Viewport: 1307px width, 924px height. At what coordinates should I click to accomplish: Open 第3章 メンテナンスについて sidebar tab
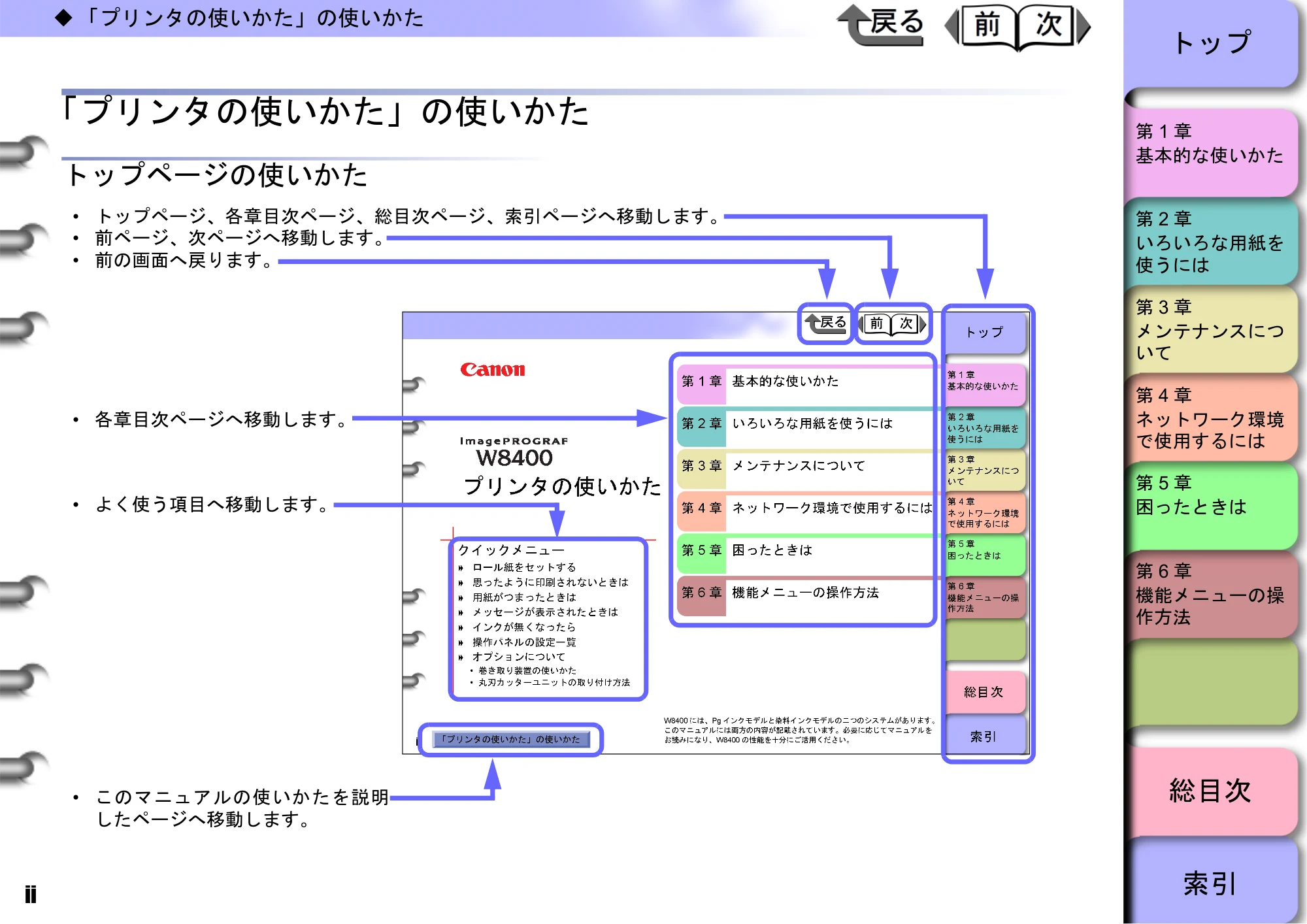[1211, 329]
